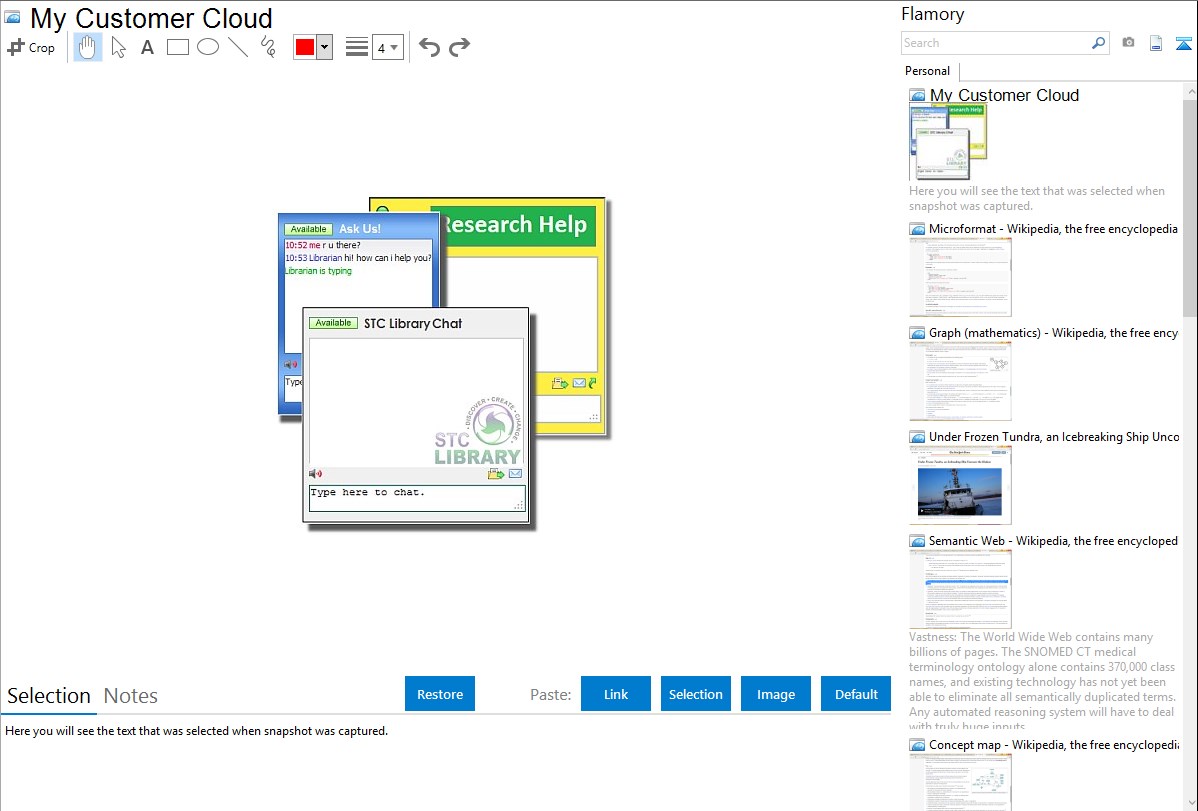The height and width of the screenshot is (811, 1198).
Task: Open the color picker dropdown arrow
Action: [x=324, y=47]
